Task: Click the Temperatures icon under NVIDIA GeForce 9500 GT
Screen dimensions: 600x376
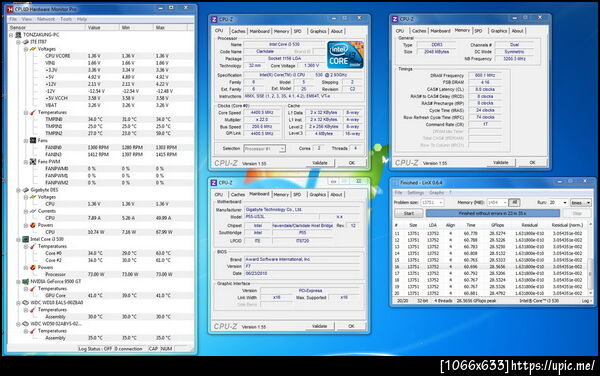Action: tap(33, 288)
